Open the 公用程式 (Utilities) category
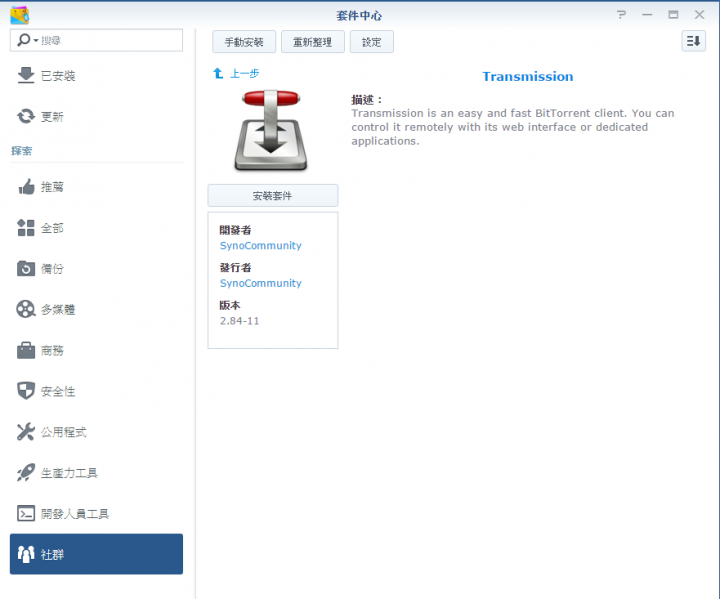 click(96, 432)
